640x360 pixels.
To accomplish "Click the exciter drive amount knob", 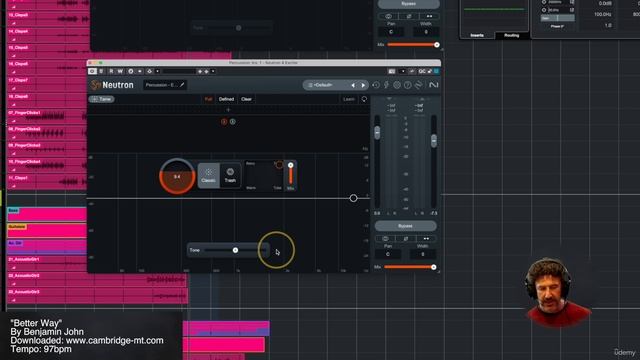I will [177, 176].
